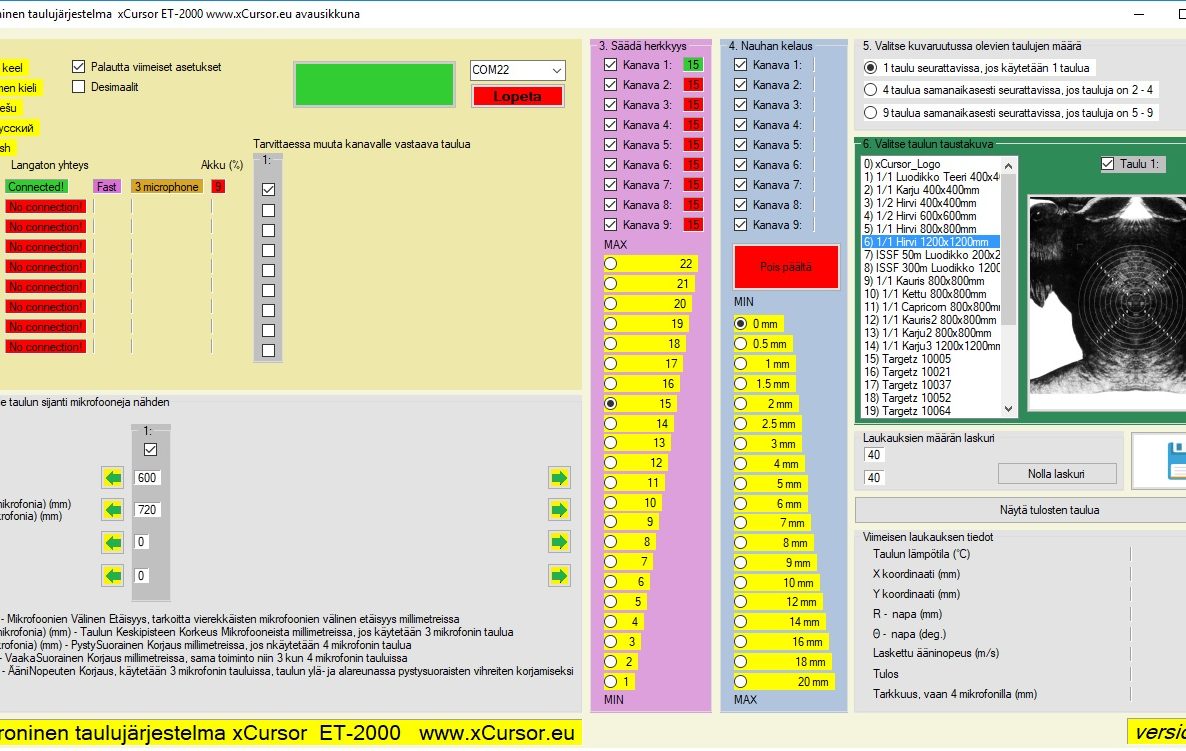Toggle the Taulu 1 checkbox
1186x751 pixels.
(1107, 163)
